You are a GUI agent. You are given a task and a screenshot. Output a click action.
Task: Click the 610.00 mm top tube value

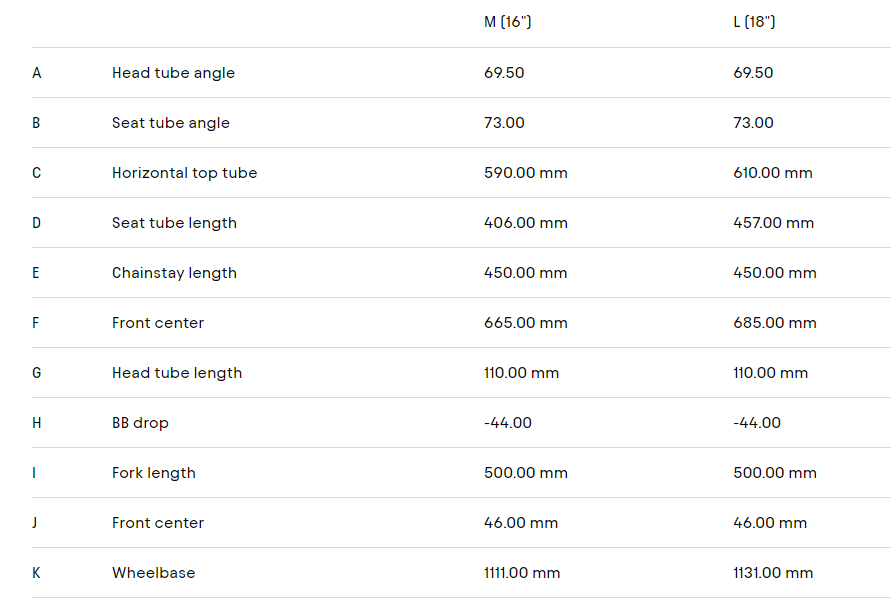(x=772, y=173)
